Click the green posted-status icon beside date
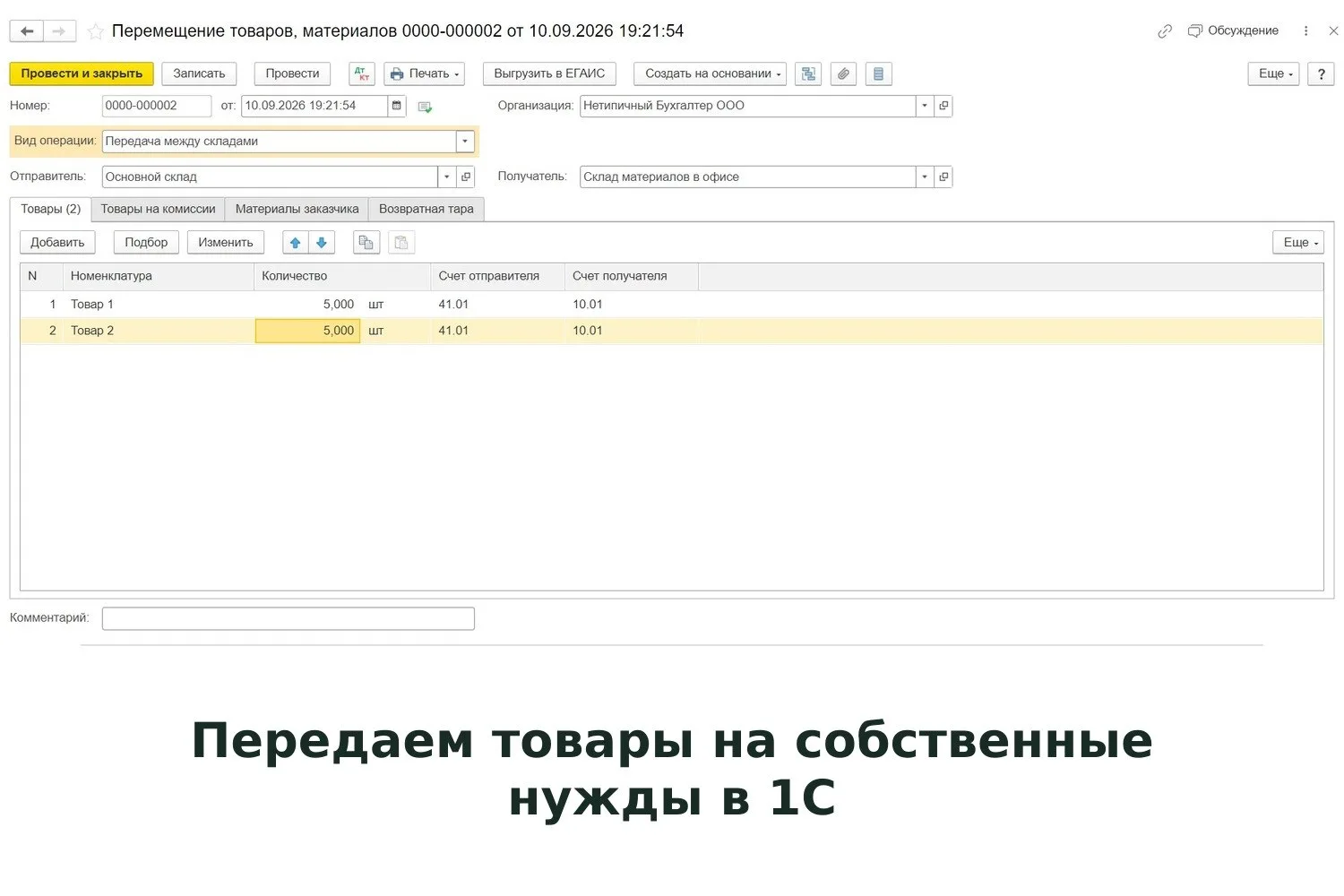The width and height of the screenshot is (1344, 896). pos(425,107)
